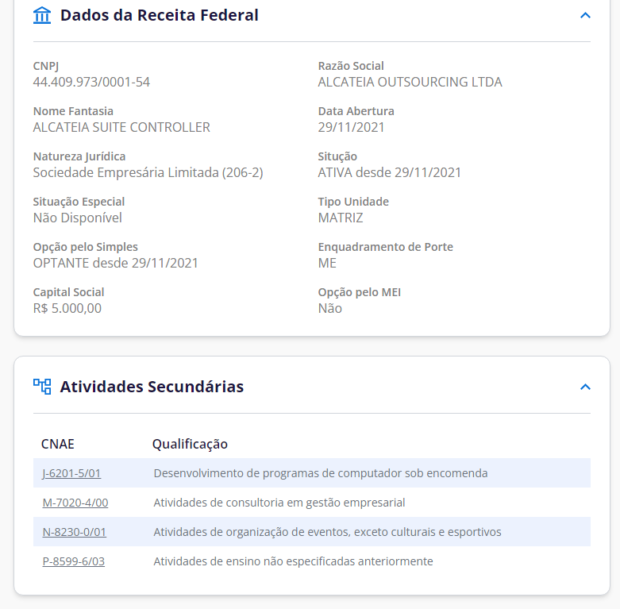Screen dimensions: 620x609
Task: Click the MATRIZ value
Action: [x=340, y=218]
